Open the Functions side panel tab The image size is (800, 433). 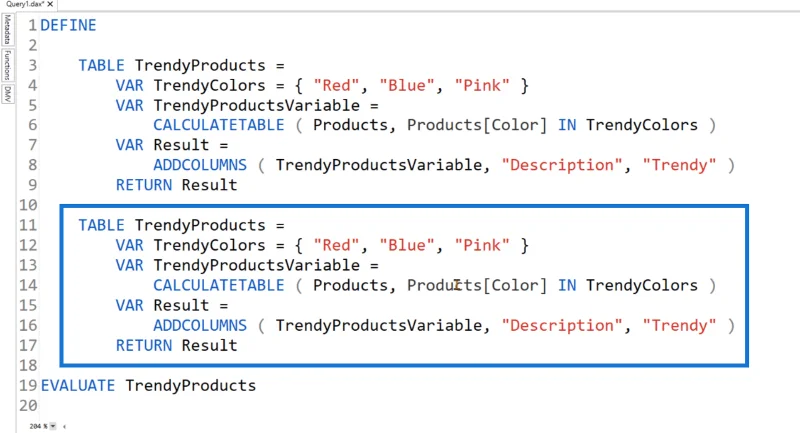tap(8, 65)
